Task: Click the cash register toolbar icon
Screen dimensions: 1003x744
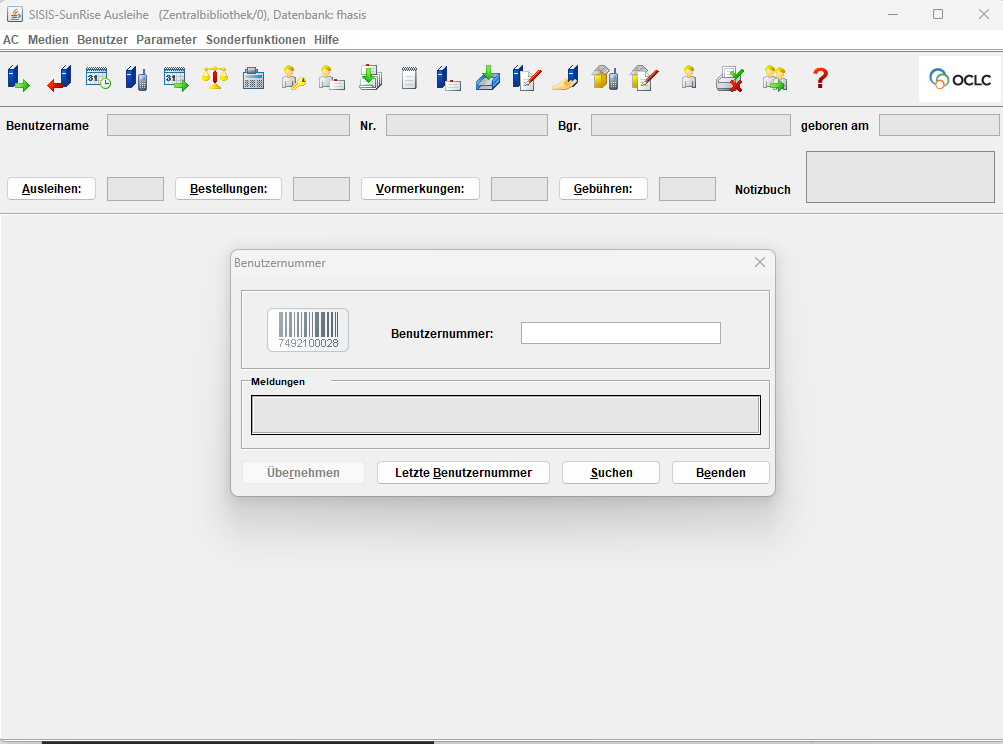Action: 254,78
